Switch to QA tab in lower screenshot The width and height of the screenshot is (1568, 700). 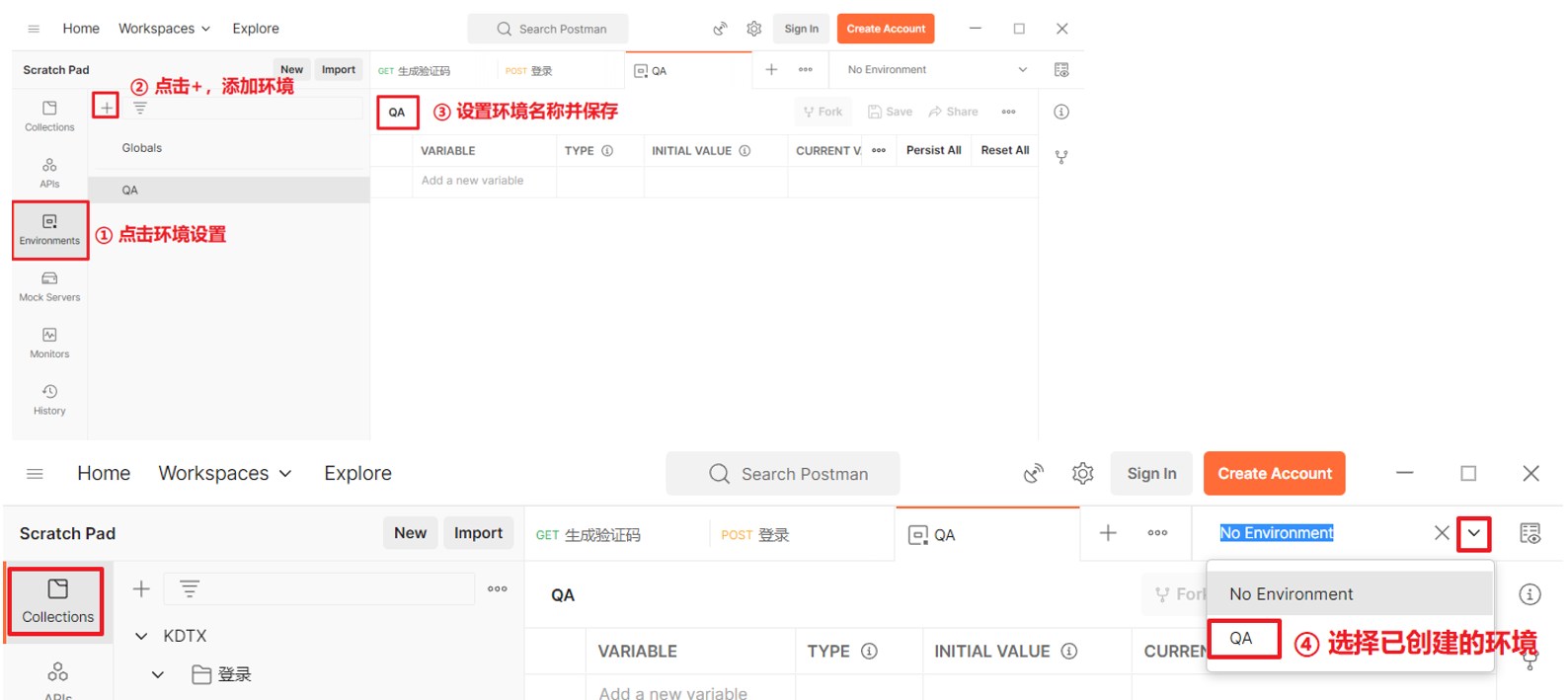coord(987,535)
